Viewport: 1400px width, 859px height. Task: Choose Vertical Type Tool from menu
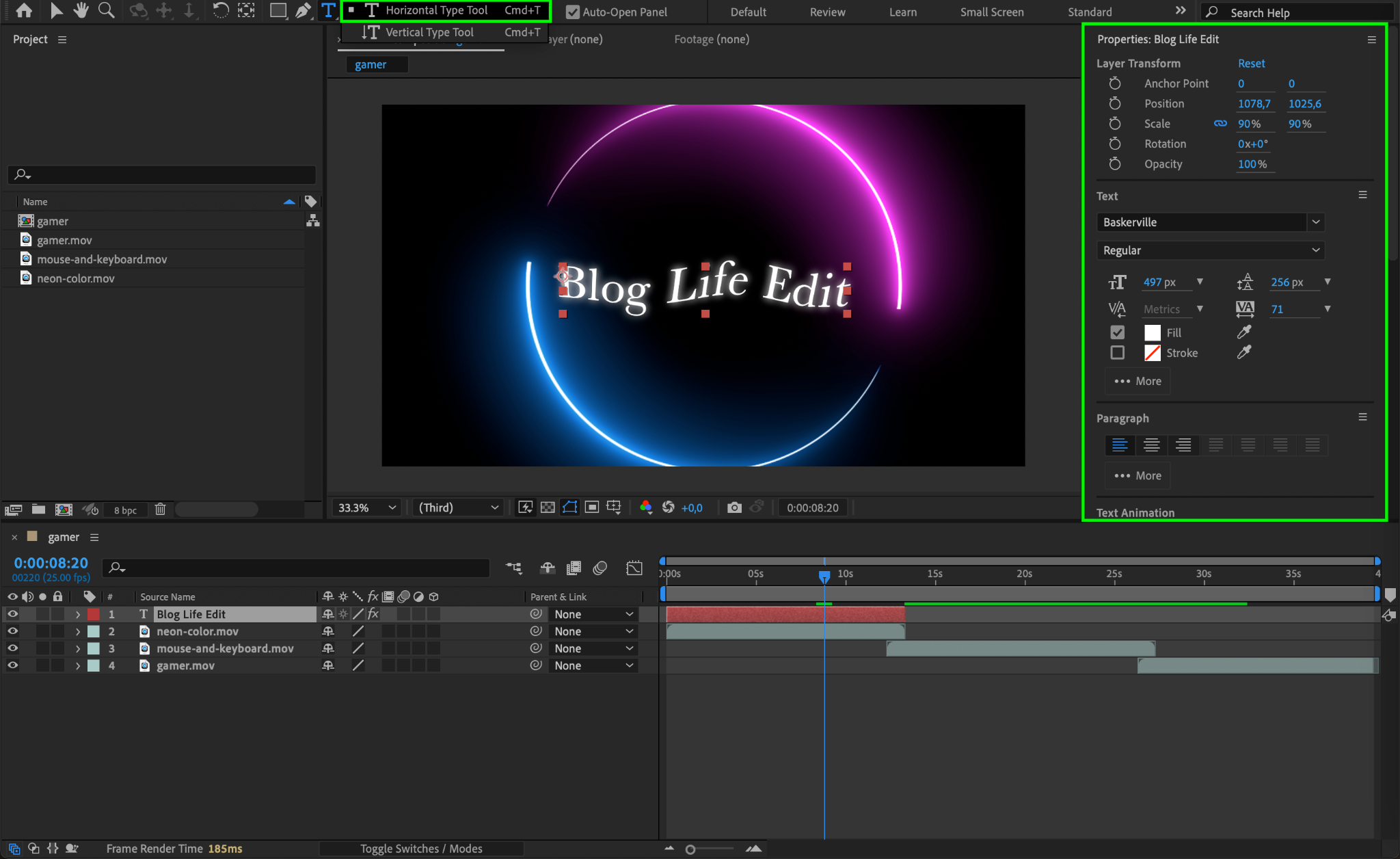[x=429, y=32]
